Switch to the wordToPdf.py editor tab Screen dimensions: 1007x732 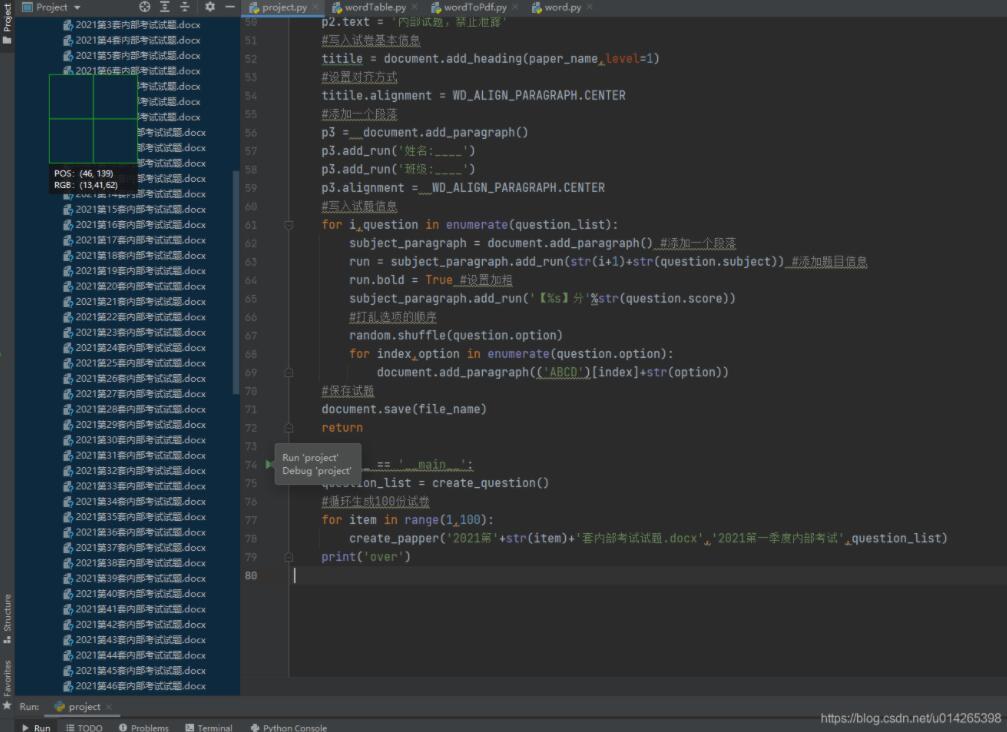(475, 7)
